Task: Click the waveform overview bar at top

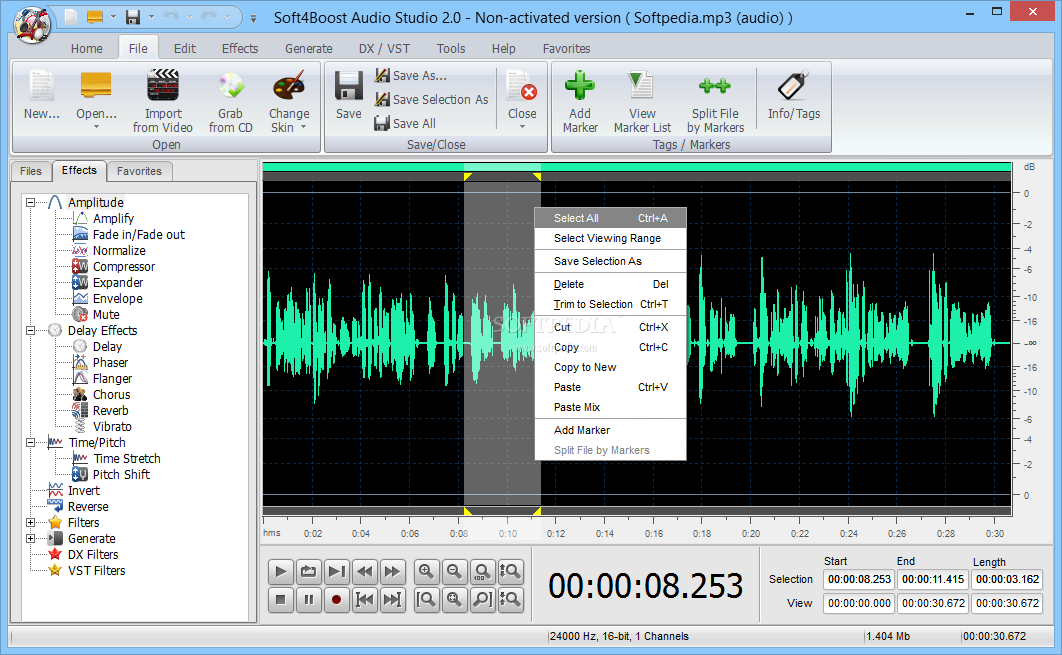Action: click(637, 167)
